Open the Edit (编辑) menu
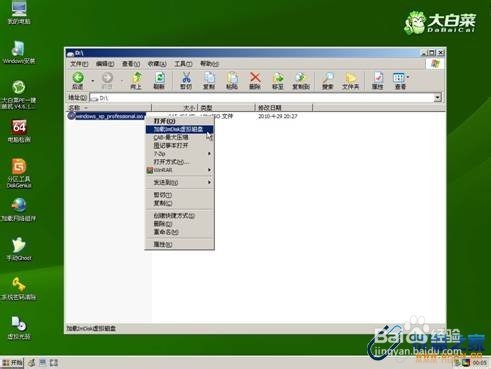 tap(105, 63)
